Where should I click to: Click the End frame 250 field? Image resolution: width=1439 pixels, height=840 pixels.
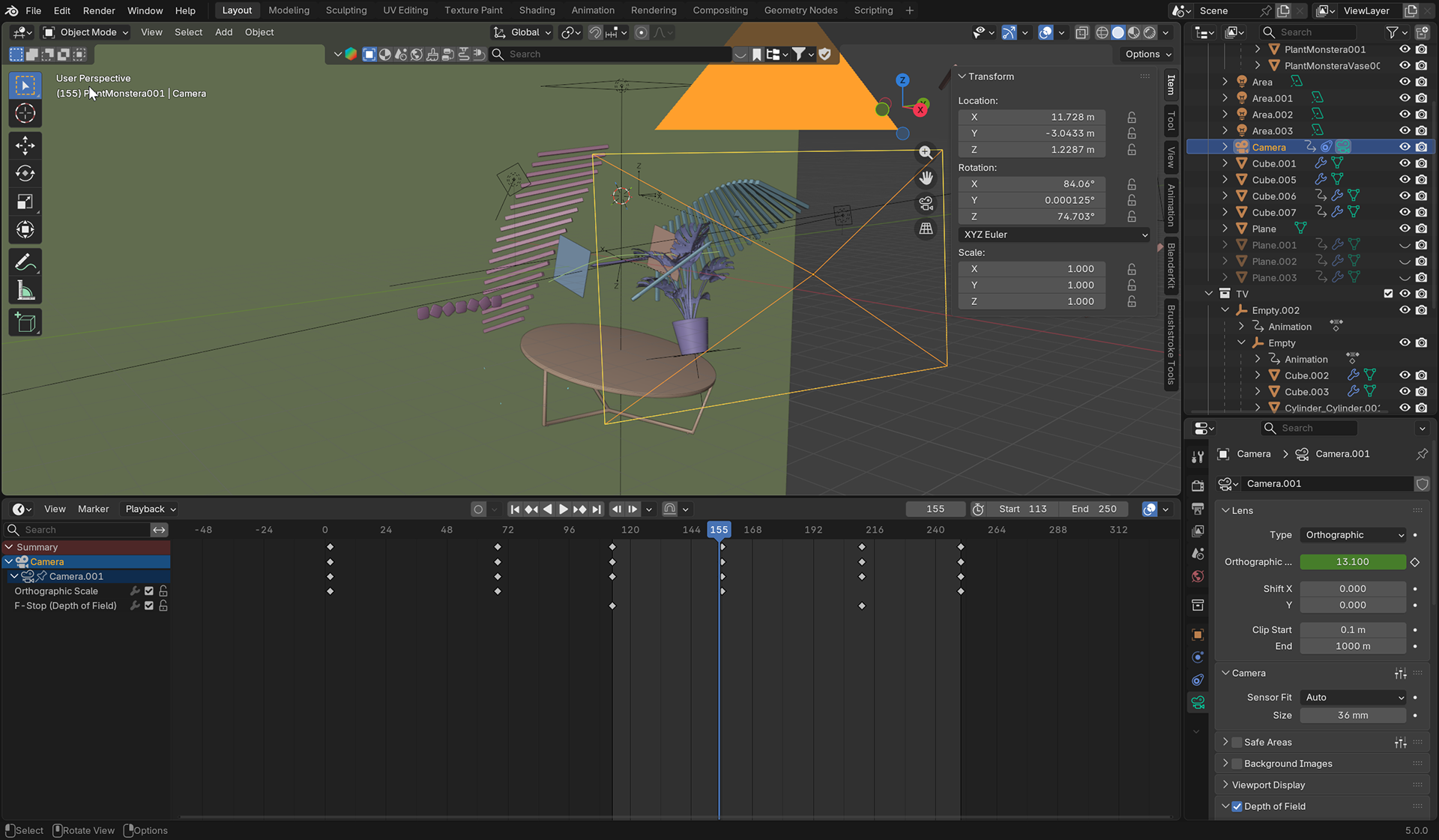[x=1094, y=510]
